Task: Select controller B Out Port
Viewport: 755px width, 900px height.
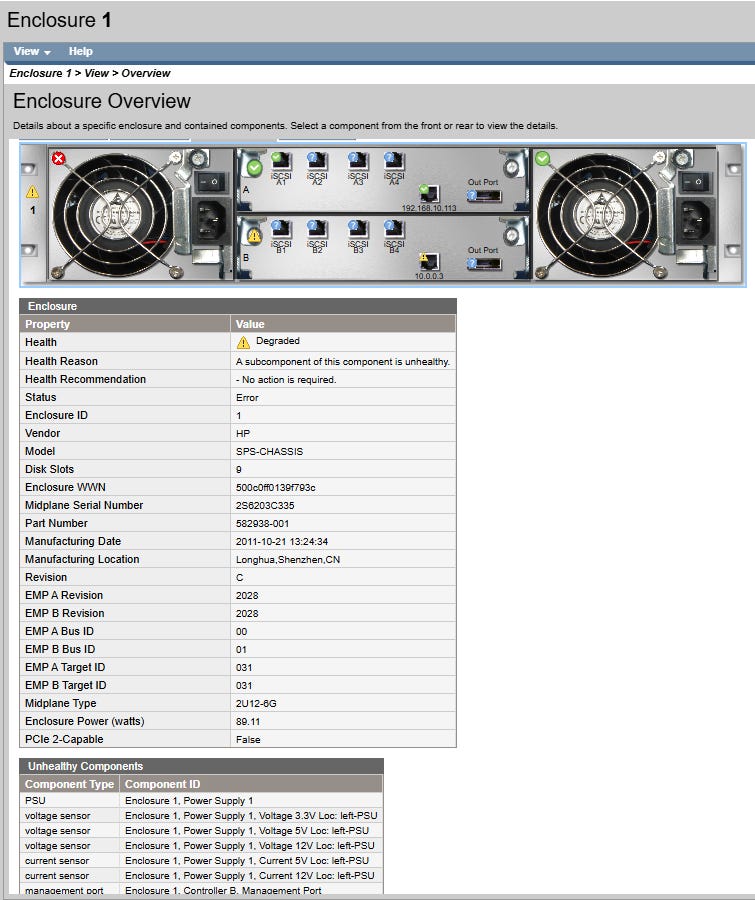Action: pos(483,264)
